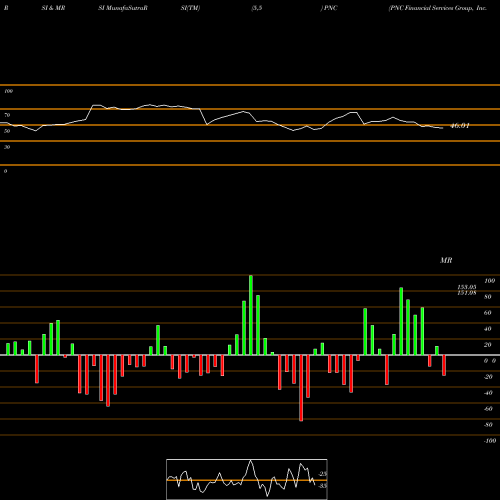Click the price value 153.05

point(467,287)
